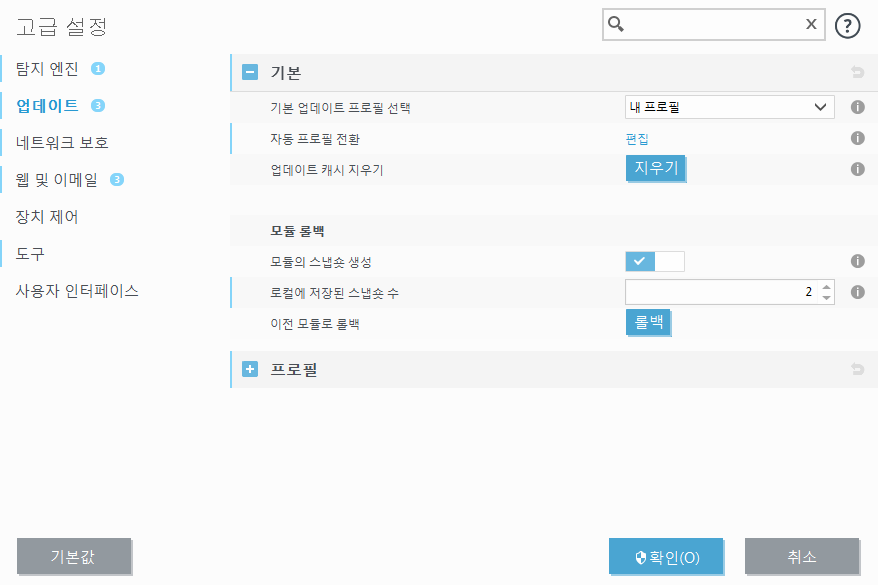The image size is (878, 585).
Task: Open info tooltip for 모듈의 스냅숏 생성
Action: pos(857,261)
